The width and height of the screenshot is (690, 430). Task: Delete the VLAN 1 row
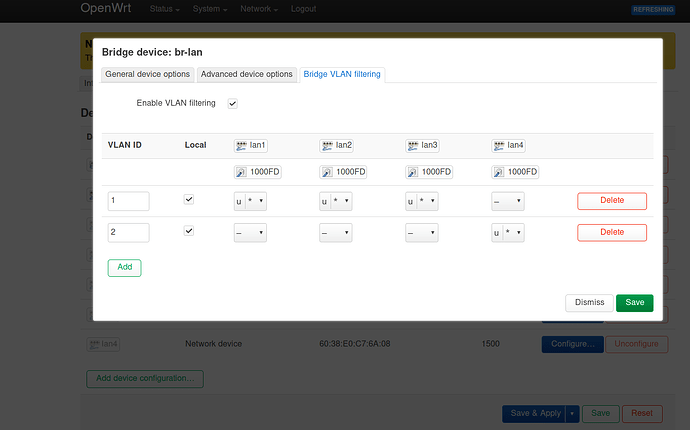pyautogui.click(x=612, y=201)
